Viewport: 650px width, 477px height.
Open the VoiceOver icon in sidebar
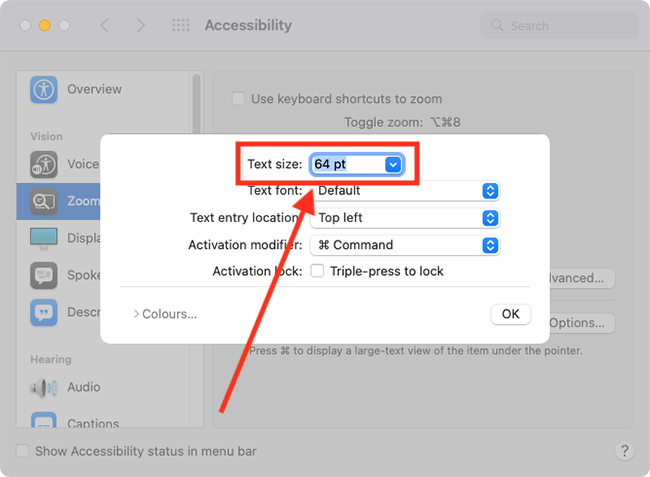point(44,165)
